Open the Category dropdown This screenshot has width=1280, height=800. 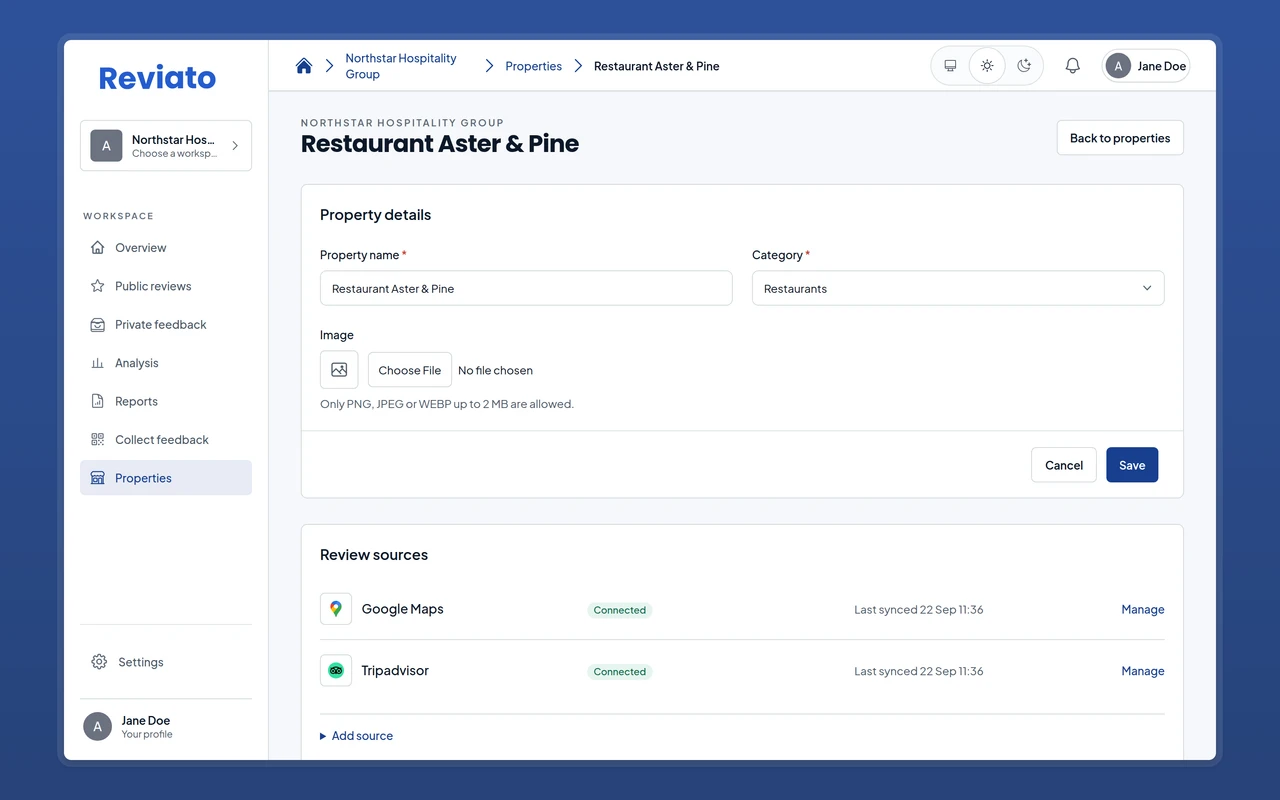pos(958,288)
